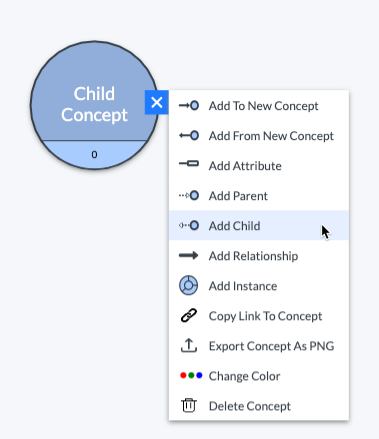Click the instance count 0 on node
Image resolution: width=379 pixels, height=439 pixels.
[94, 154]
